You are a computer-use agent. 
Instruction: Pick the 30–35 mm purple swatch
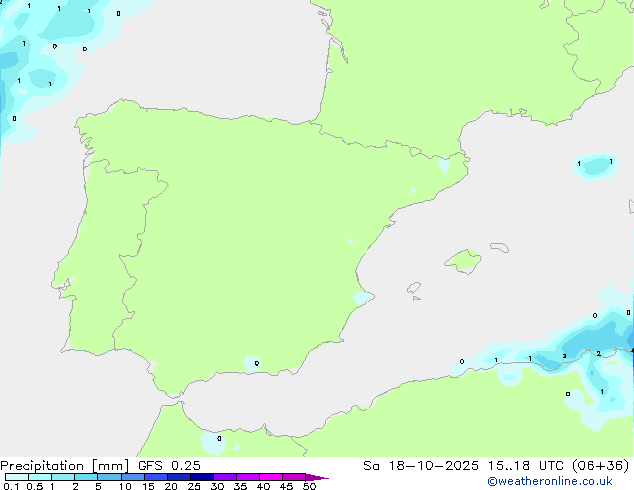(x=224, y=477)
